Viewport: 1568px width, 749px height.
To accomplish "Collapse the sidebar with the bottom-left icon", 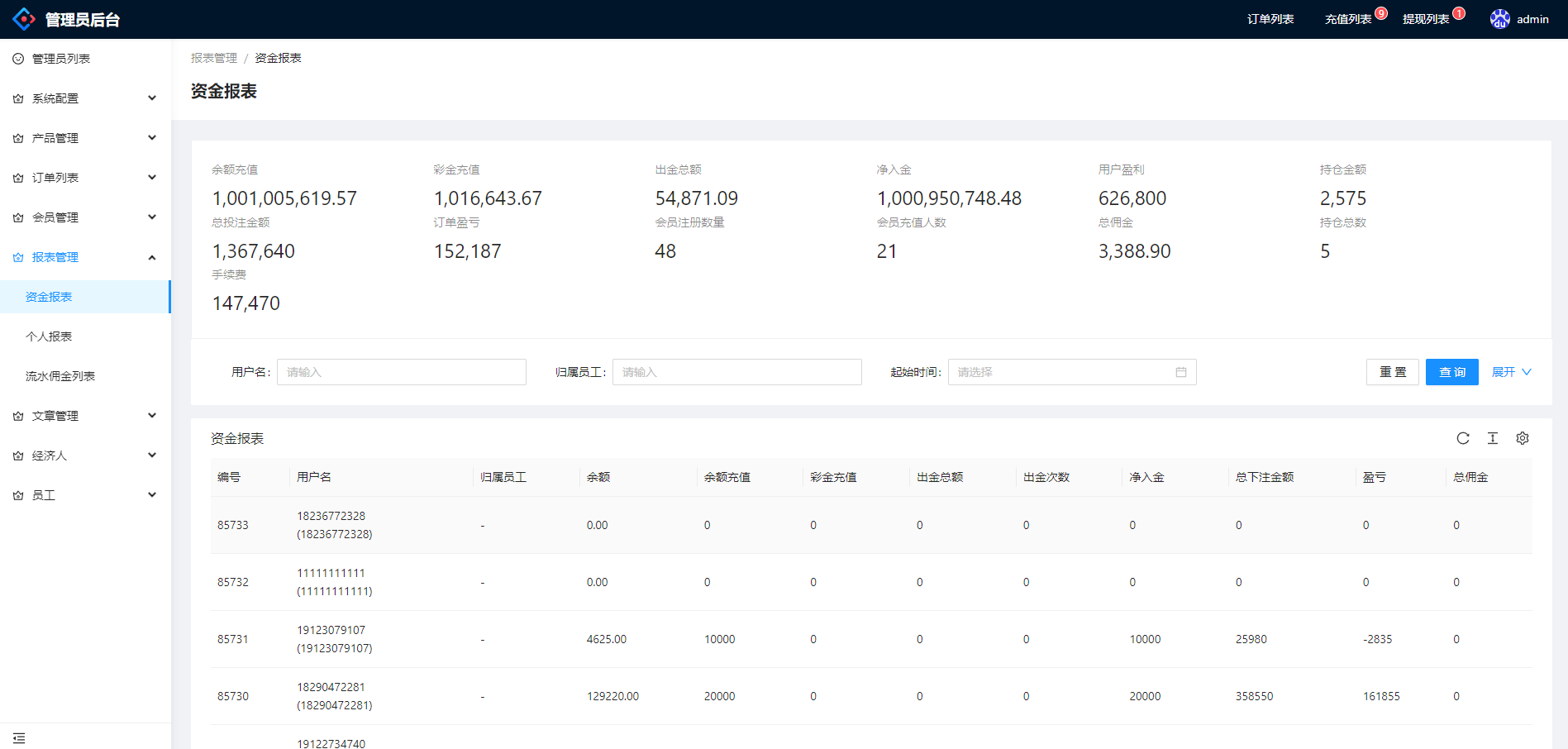I will [x=19, y=737].
